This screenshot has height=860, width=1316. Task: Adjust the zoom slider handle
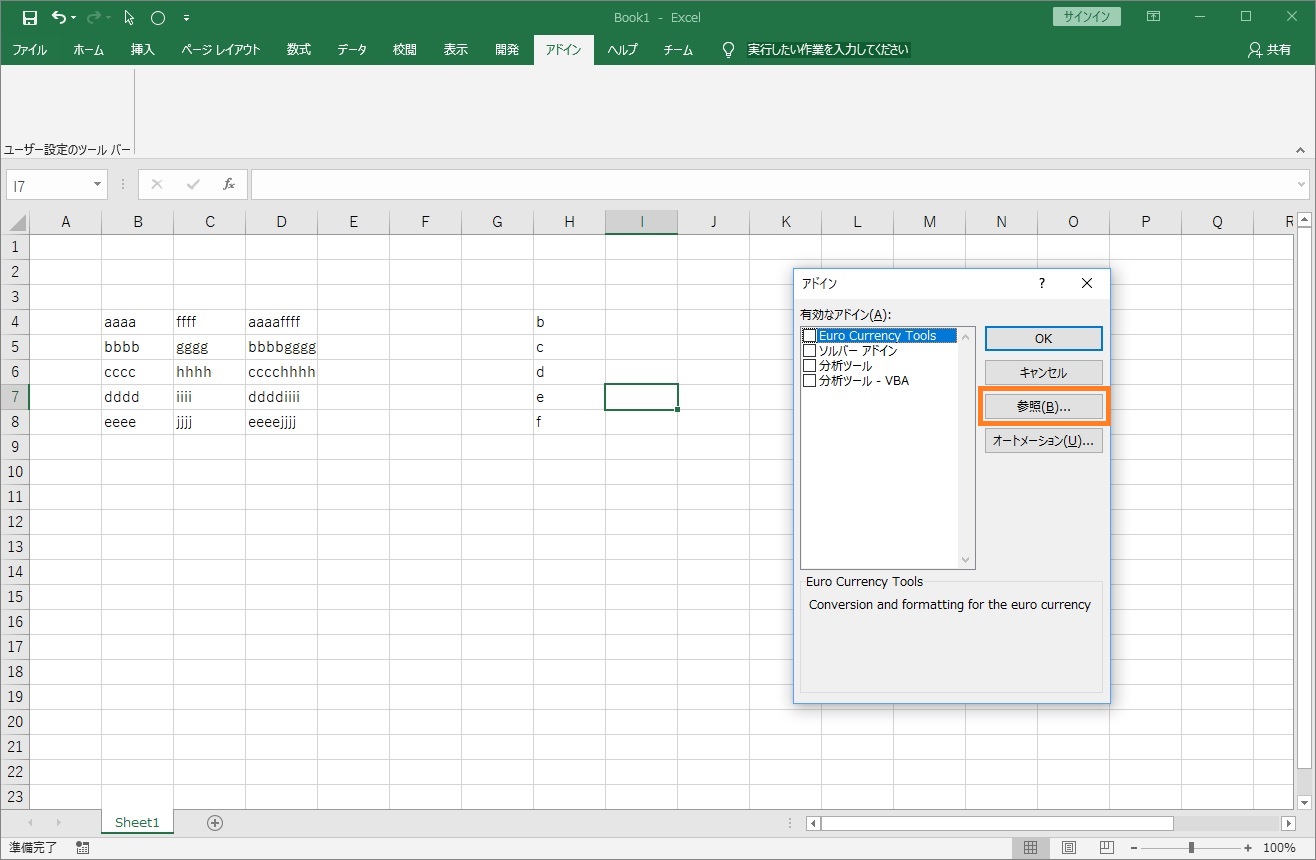pyautogui.click(x=1190, y=848)
